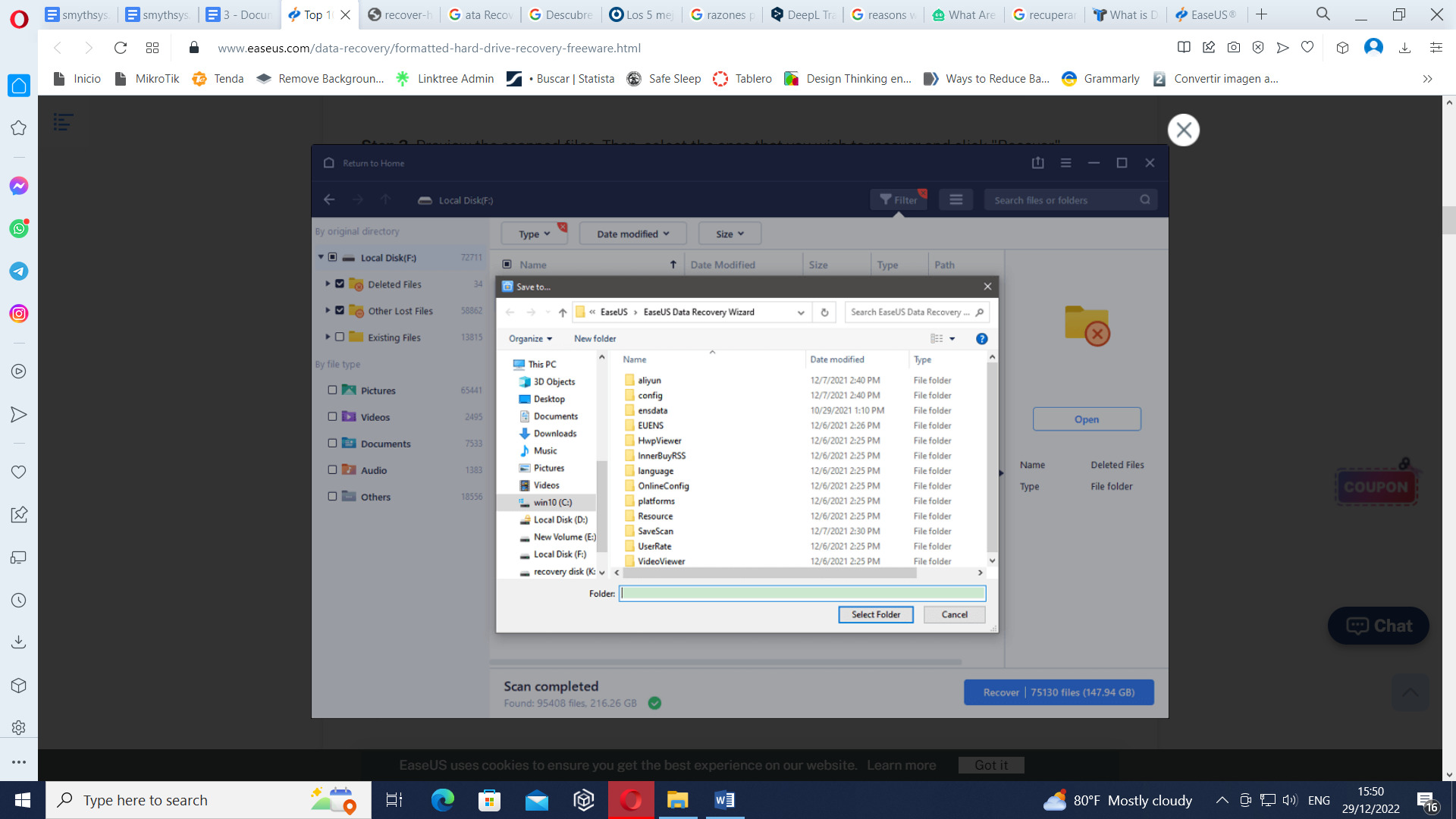
Task: Open Windows Start menu
Action: click(x=23, y=800)
